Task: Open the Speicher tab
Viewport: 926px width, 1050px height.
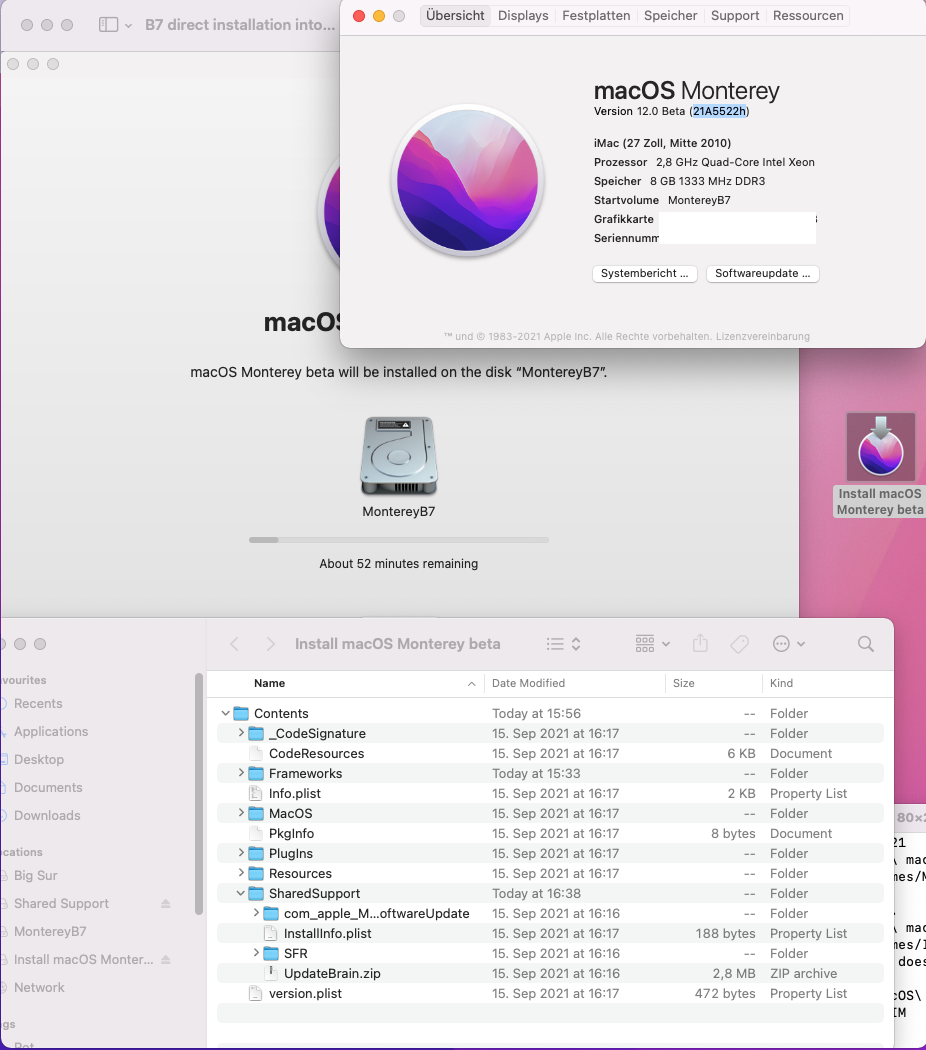Action: (670, 15)
